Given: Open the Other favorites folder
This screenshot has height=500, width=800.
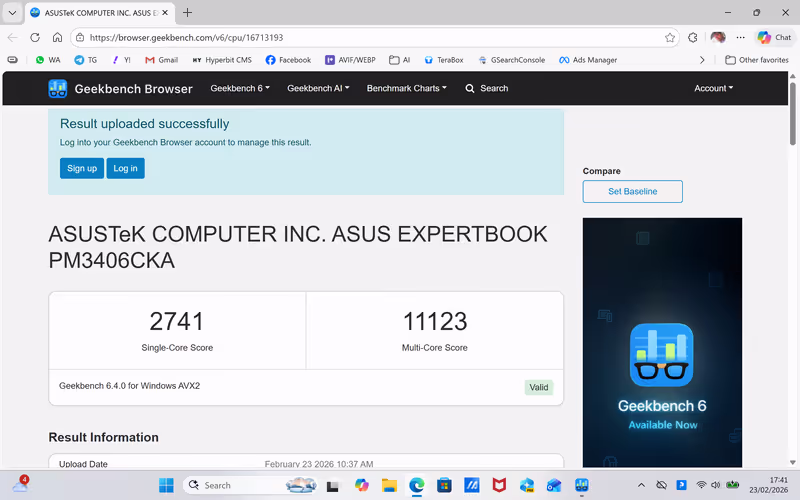Looking at the screenshot, I should [756, 60].
